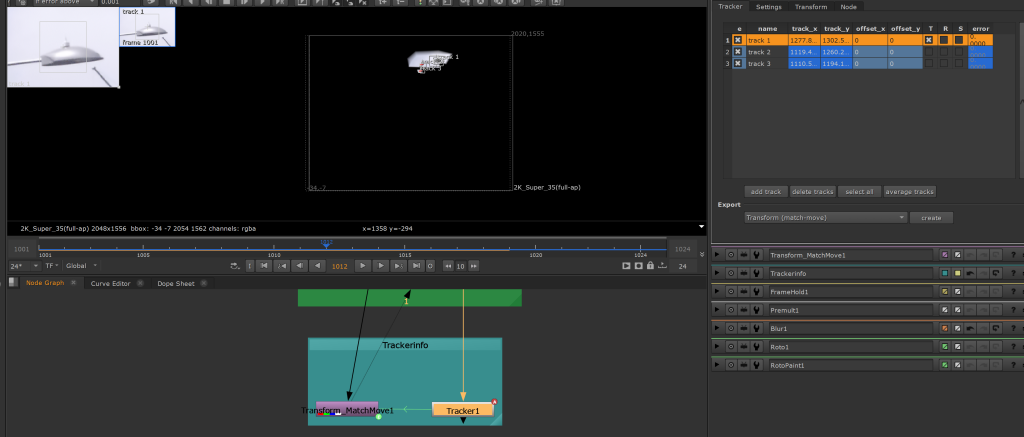The height and width of the screenshot is (437, 1024).
Task: Click the average tracks button
Action: pos(909,191)
